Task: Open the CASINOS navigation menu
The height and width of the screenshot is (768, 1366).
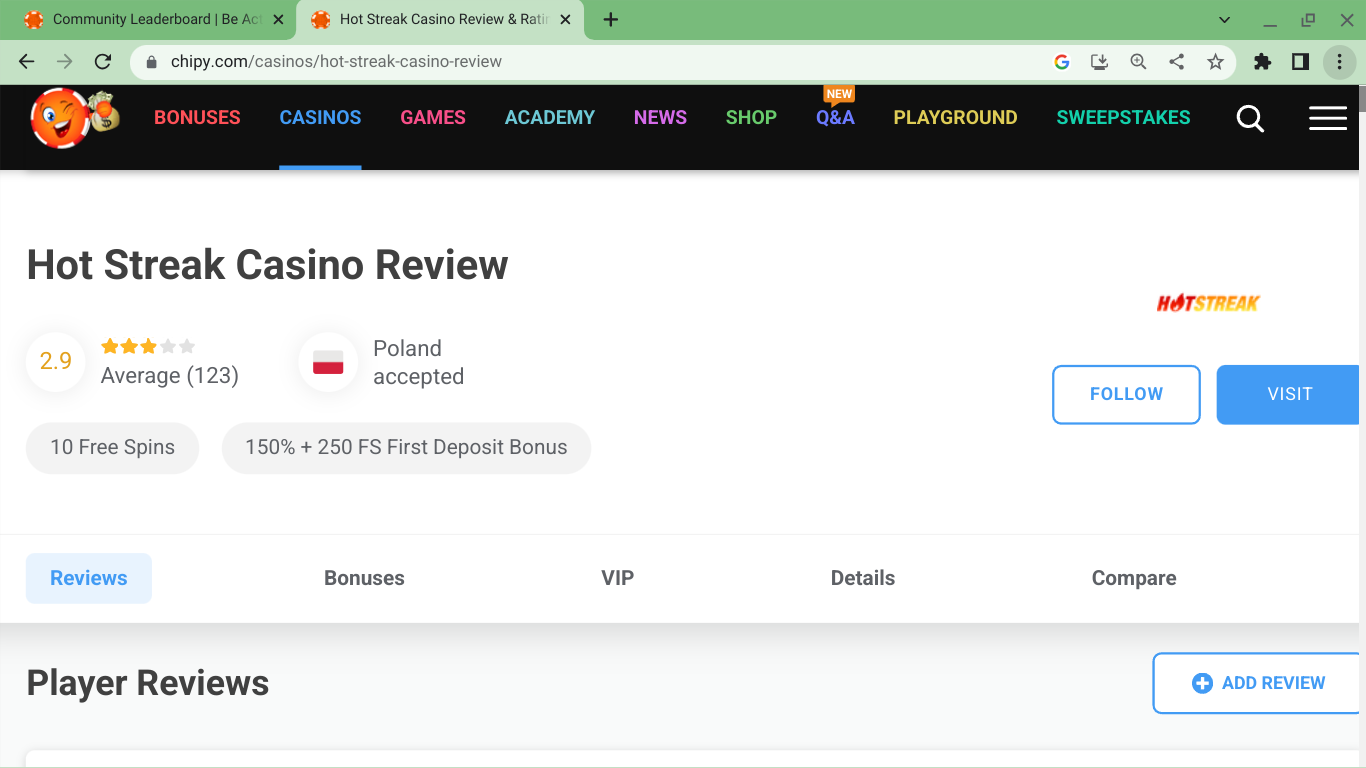Action: 320,118
